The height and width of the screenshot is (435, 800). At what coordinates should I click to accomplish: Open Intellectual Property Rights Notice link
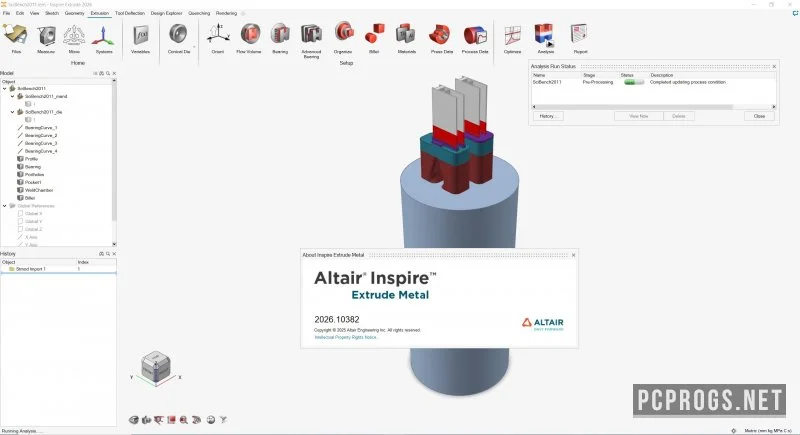coord(345,338)
